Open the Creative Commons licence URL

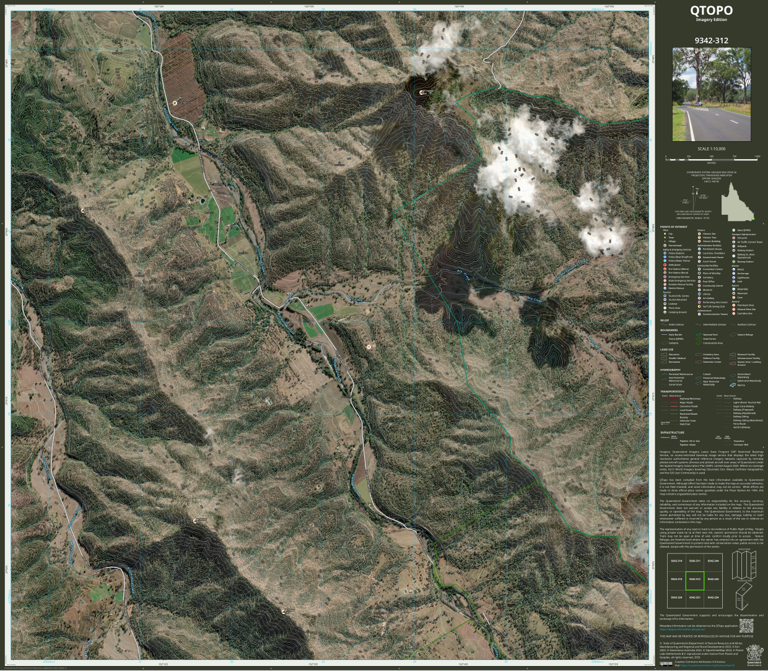tap(708, 666)
